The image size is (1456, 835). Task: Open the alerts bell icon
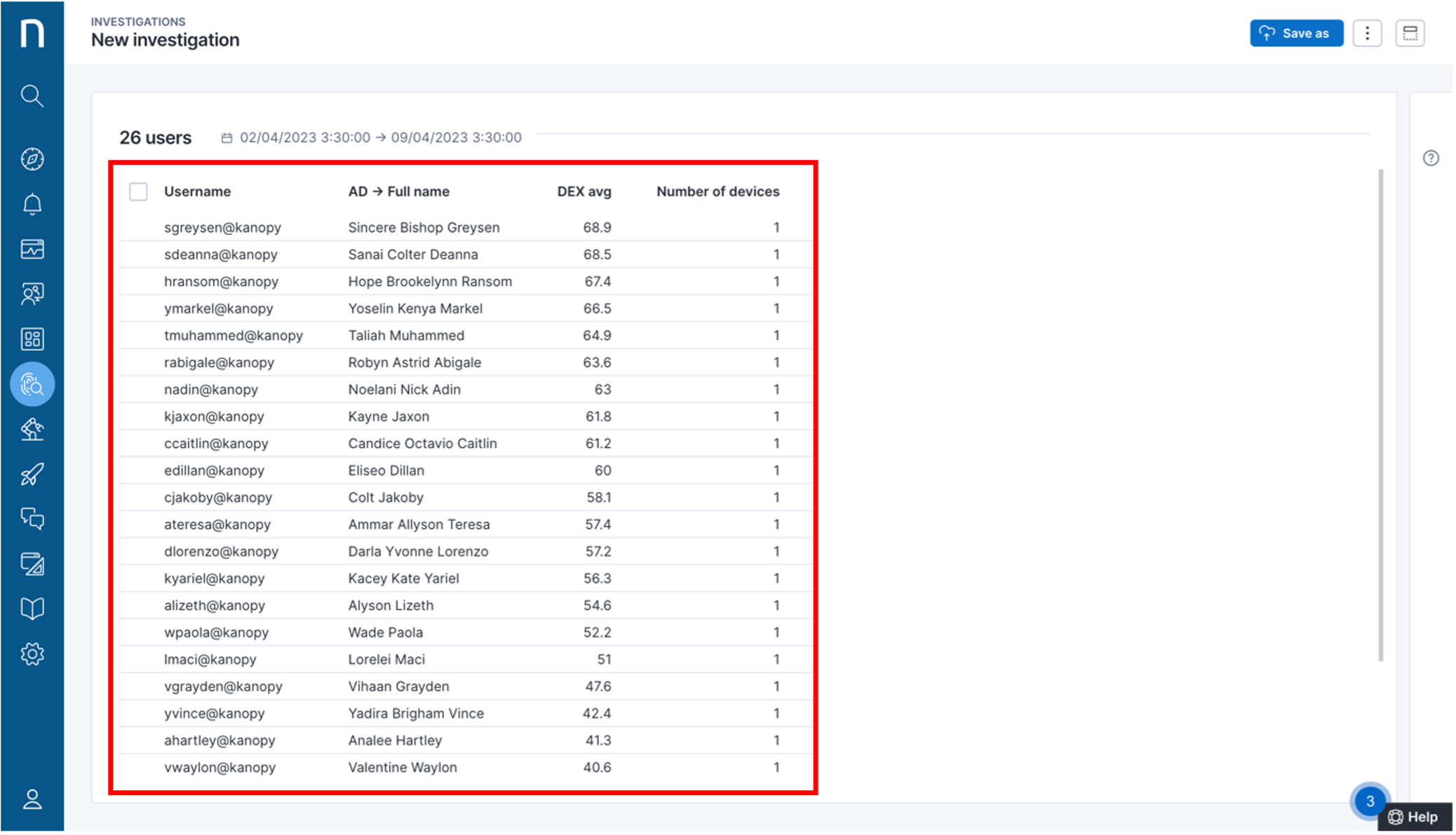tap(32, 204)
